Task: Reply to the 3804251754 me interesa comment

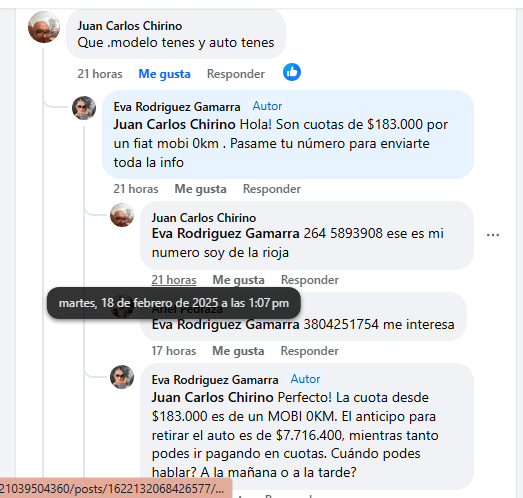Action: [x=310, y=351]
